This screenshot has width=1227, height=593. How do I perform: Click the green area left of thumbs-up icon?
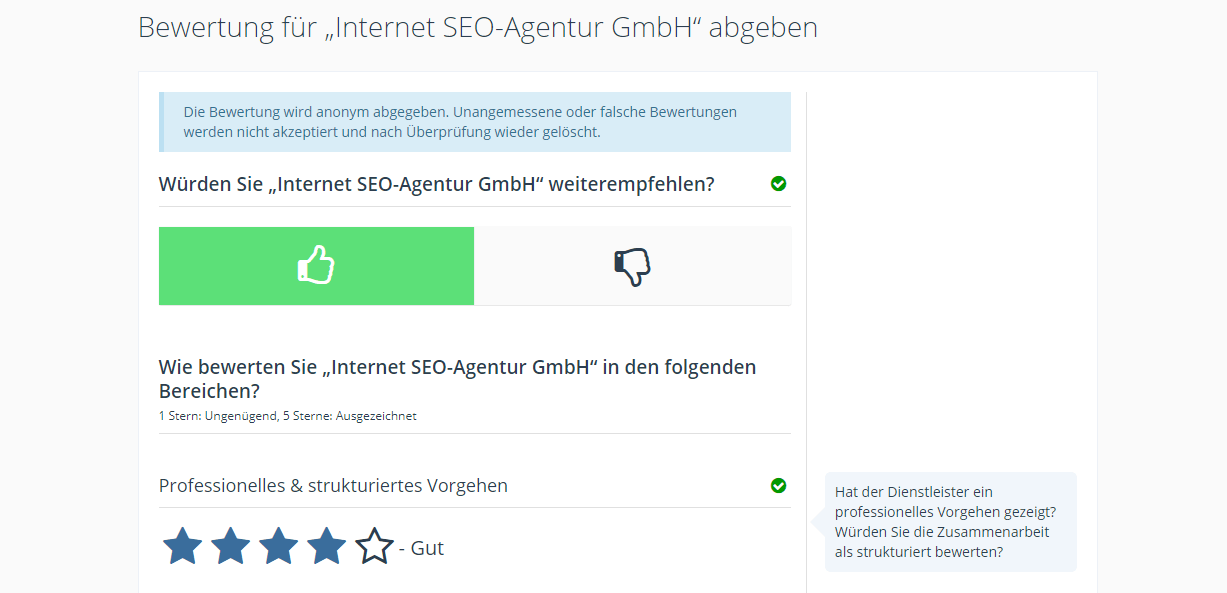pos(220,266)
